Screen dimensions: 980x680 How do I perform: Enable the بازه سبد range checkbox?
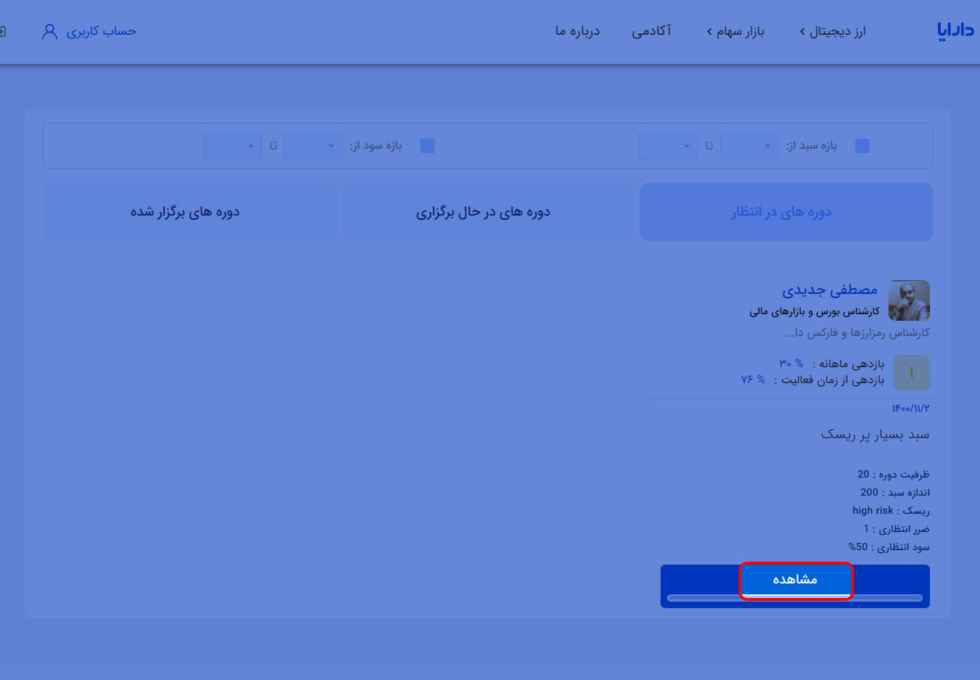click(862, 146)
